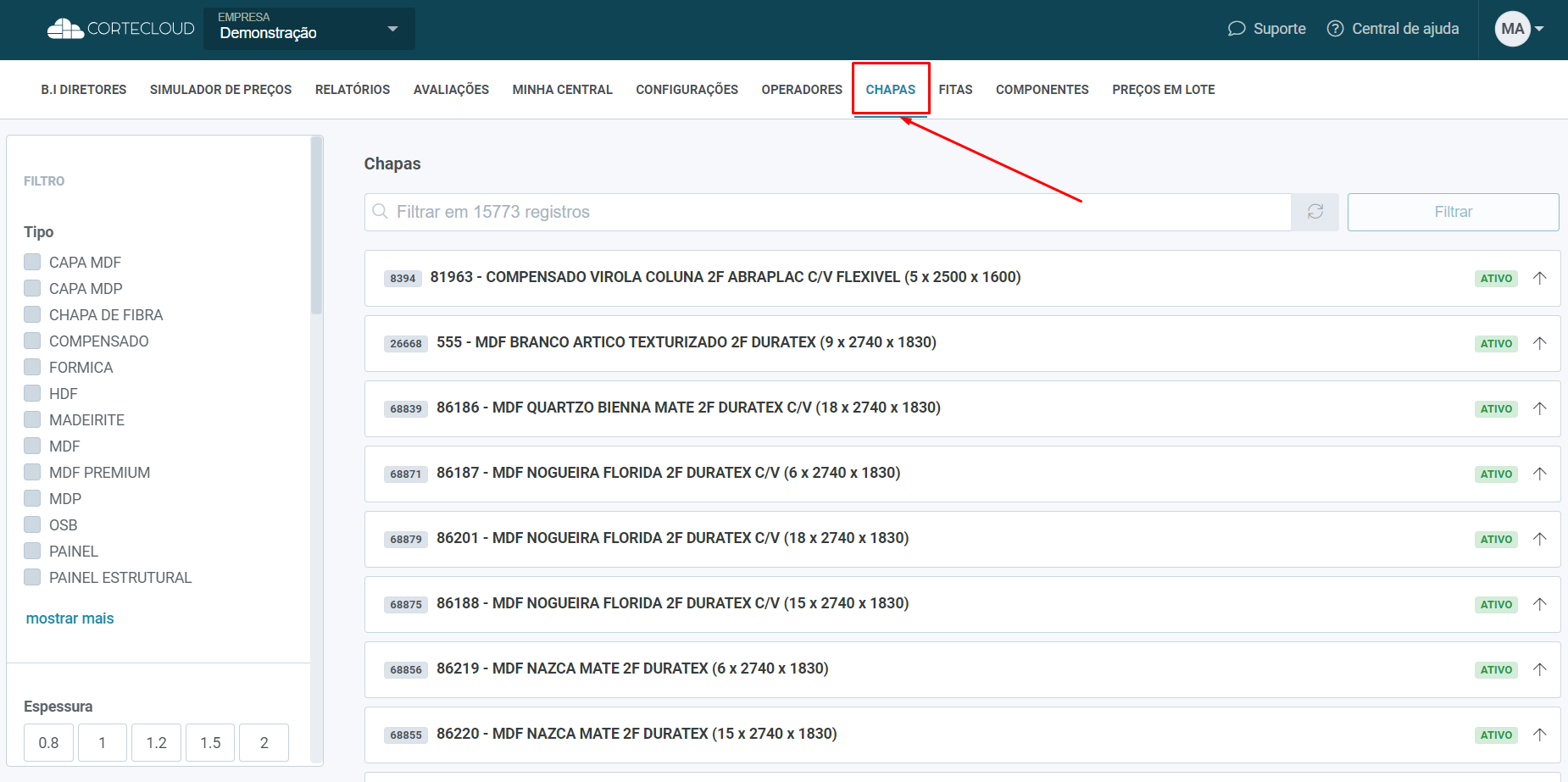Click the refresh icon beside search field

1315,212
